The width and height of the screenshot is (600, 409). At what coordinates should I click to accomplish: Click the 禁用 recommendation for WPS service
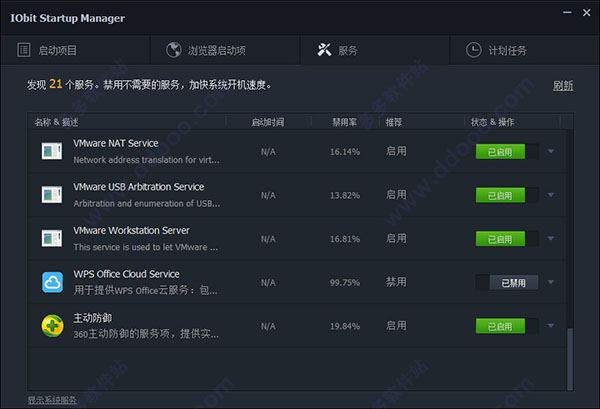pyautogui.click(x=396, y=282)
